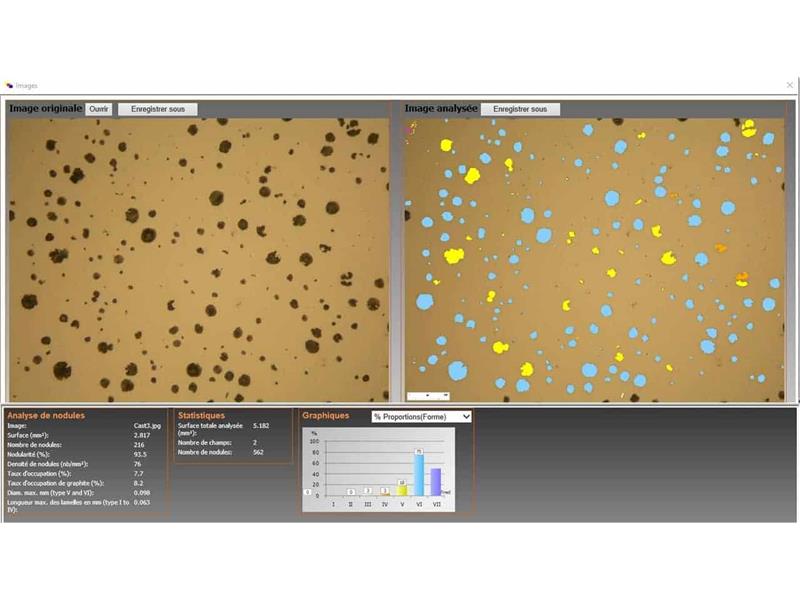Select the yellow type V chart bar
Image resolution: width=800 pixels, height=600 pixels.
click(x=402, y=490)
